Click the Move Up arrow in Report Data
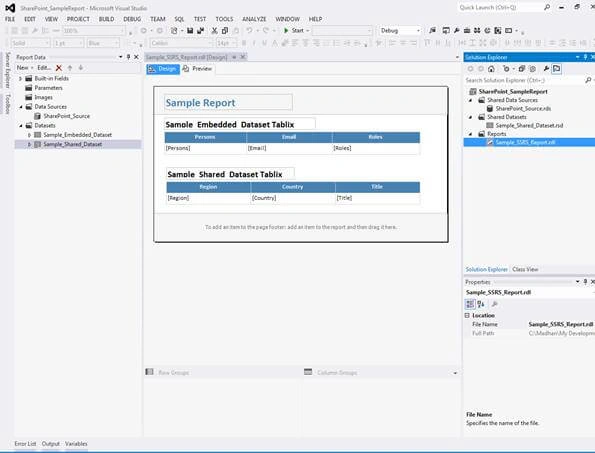Screen dimensions: 595x453 [70, 68]
